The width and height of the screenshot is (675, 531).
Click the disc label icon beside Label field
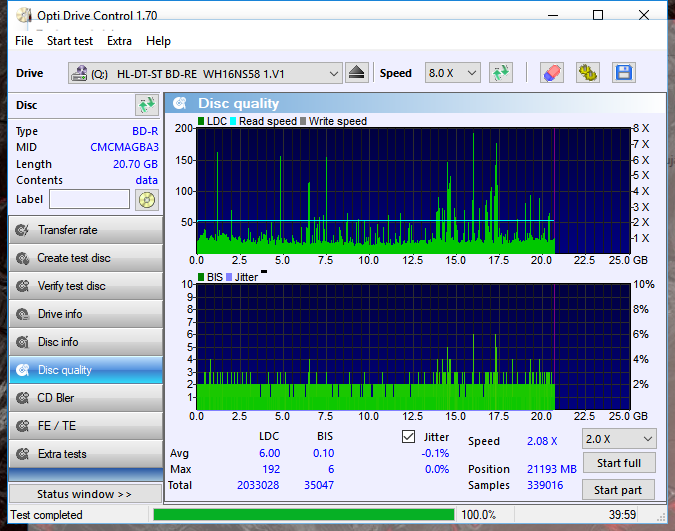tap(146, 200)
